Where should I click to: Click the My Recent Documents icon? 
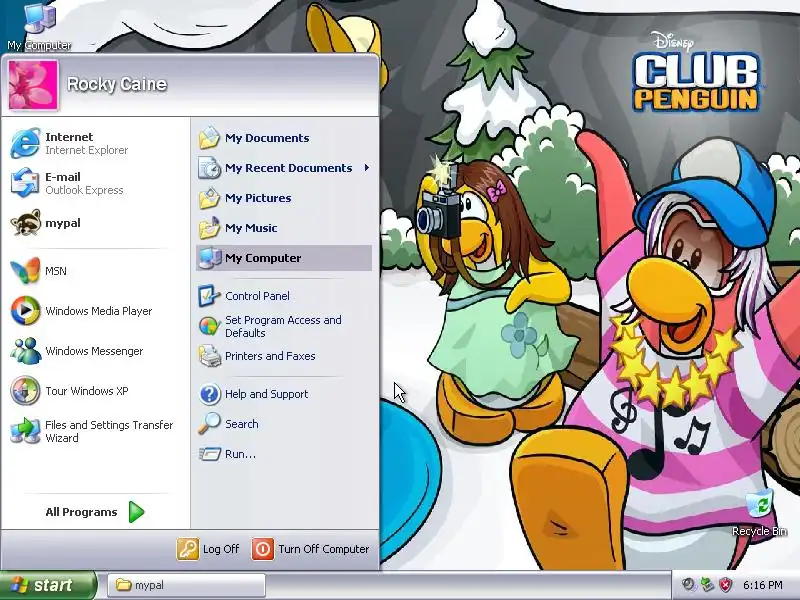pos(209,168)
